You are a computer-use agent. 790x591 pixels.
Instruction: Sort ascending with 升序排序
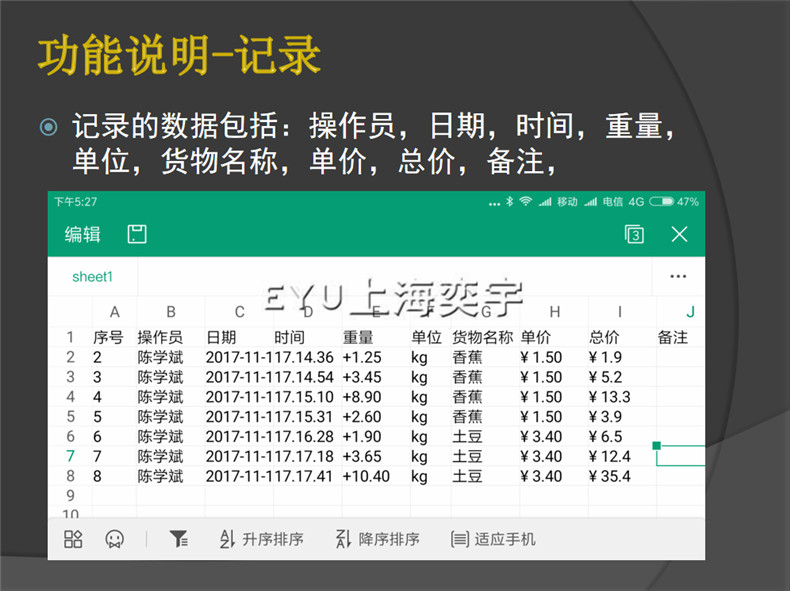(x=261, y=539)
